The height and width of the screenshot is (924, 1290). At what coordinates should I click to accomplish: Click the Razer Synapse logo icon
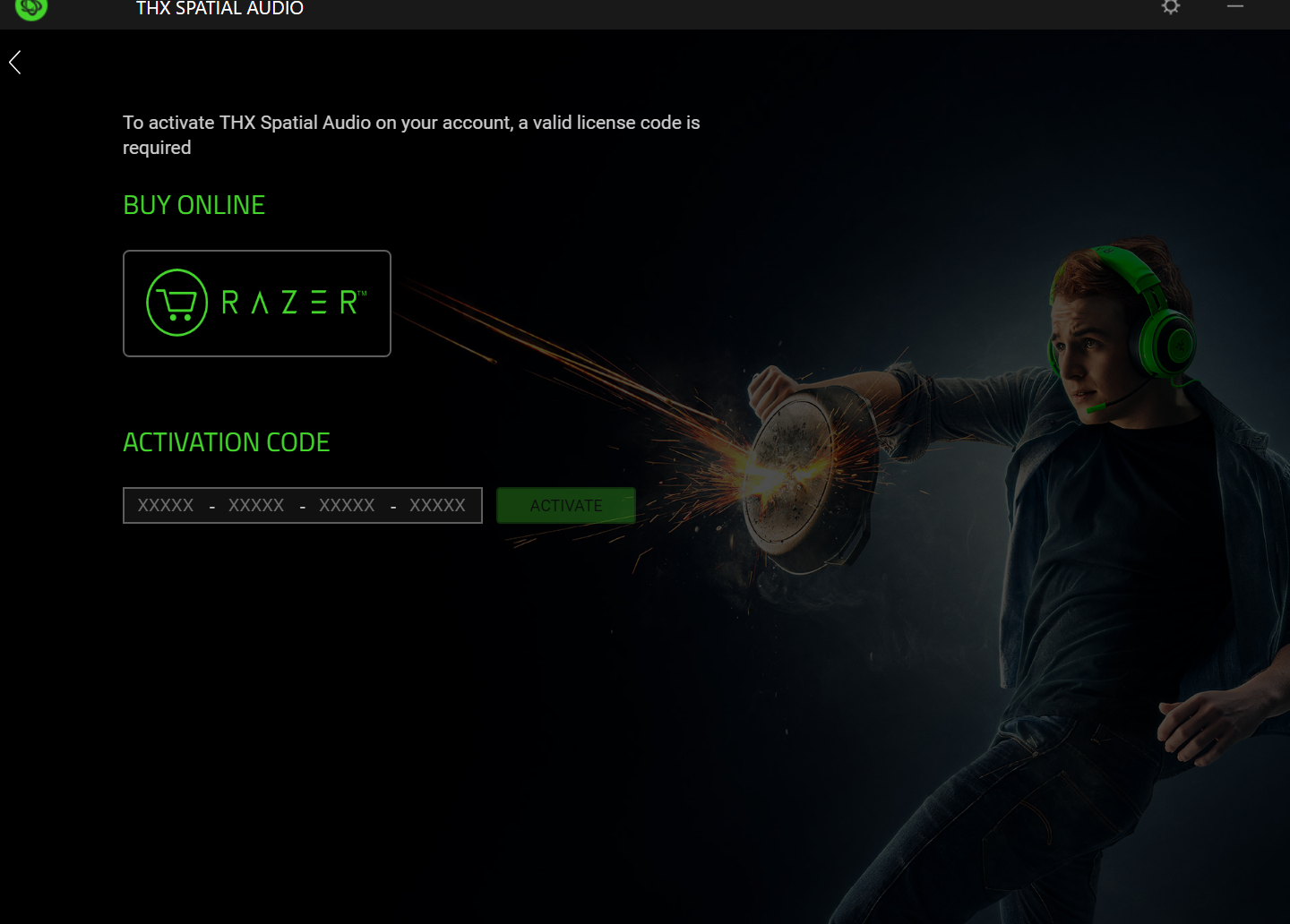(31, 9)
